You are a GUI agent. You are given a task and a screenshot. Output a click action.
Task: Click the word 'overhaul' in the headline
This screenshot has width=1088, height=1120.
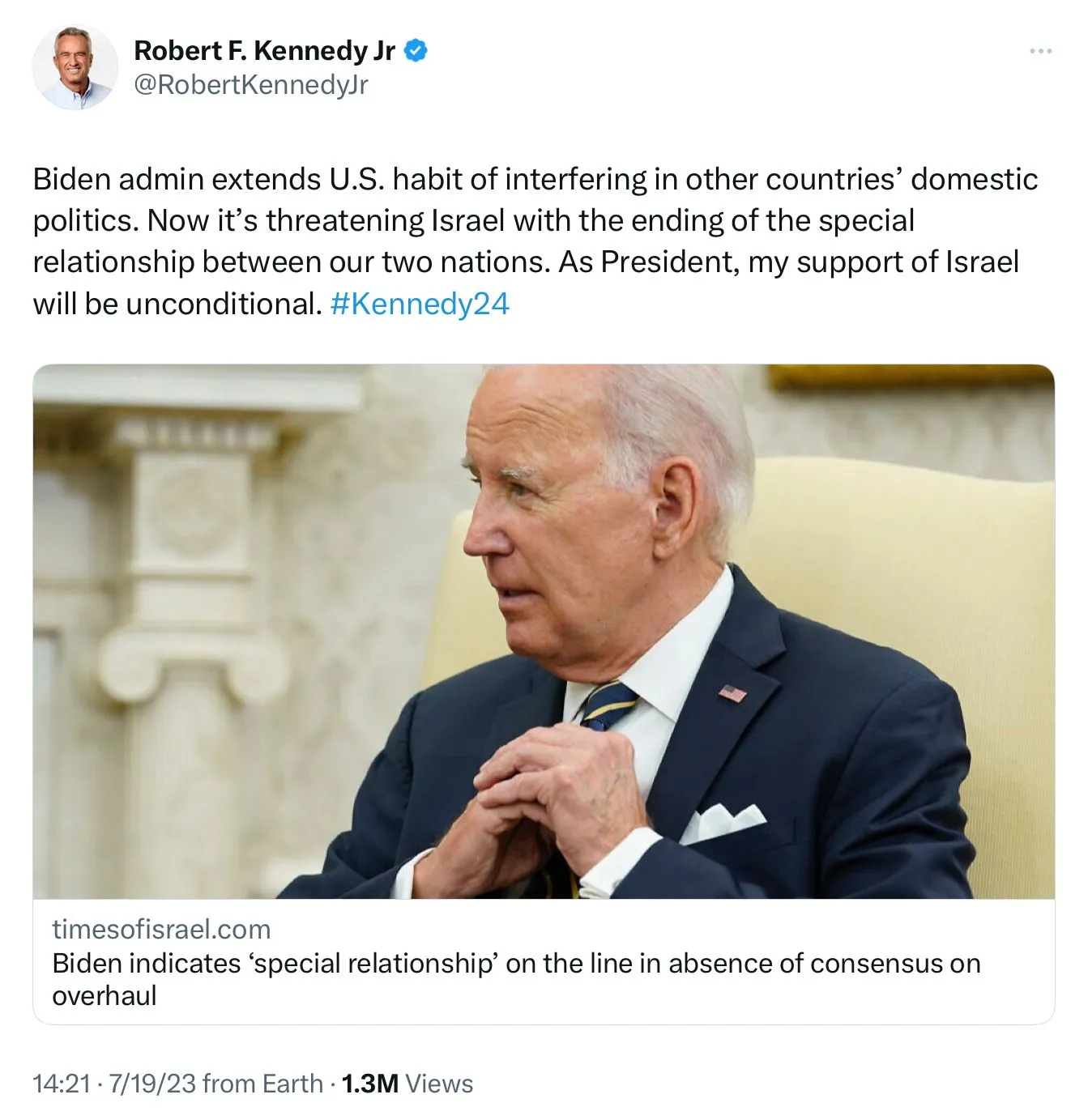tap(105, 996)
